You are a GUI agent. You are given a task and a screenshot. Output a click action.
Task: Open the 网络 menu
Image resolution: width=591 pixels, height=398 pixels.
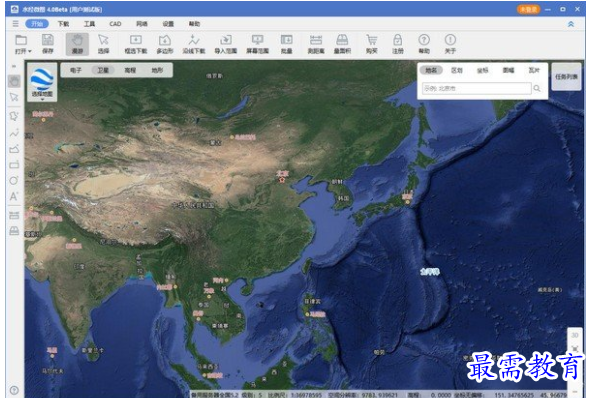[x=142, y=24]
